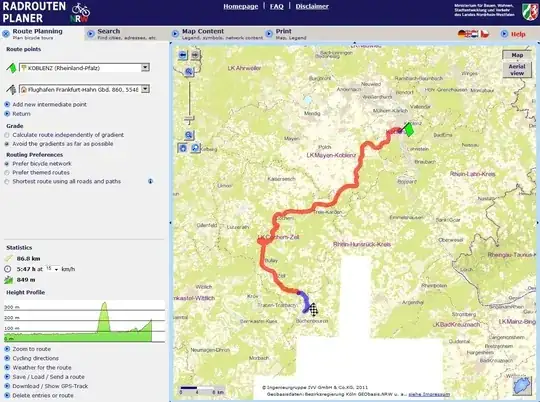
Task: Select the pan hand tool on map
Action: click(x=183, y=148)
